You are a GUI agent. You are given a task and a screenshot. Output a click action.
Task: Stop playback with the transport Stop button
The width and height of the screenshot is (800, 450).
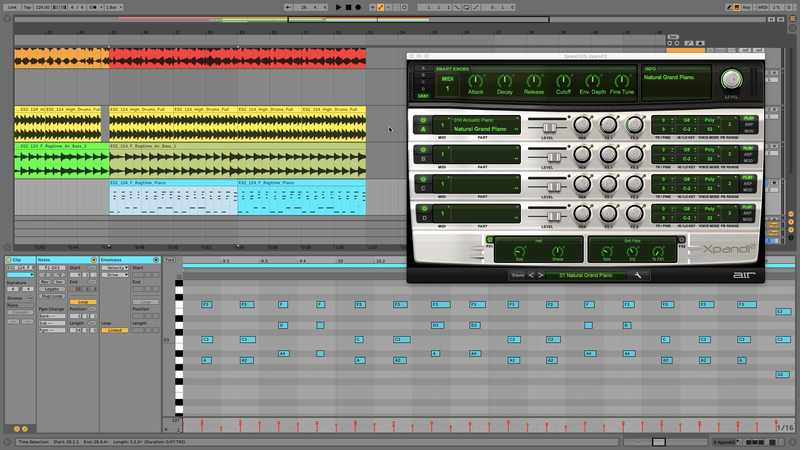[348, 7]
